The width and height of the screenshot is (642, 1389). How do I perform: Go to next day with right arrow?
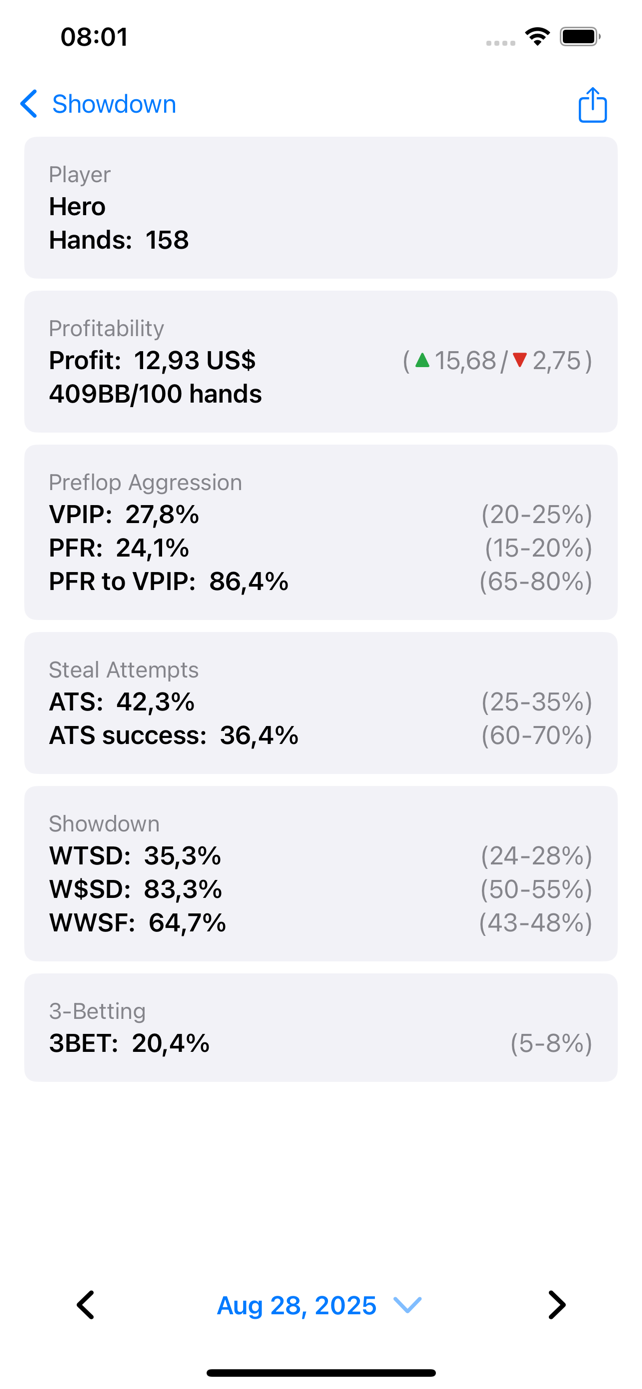557,1304
